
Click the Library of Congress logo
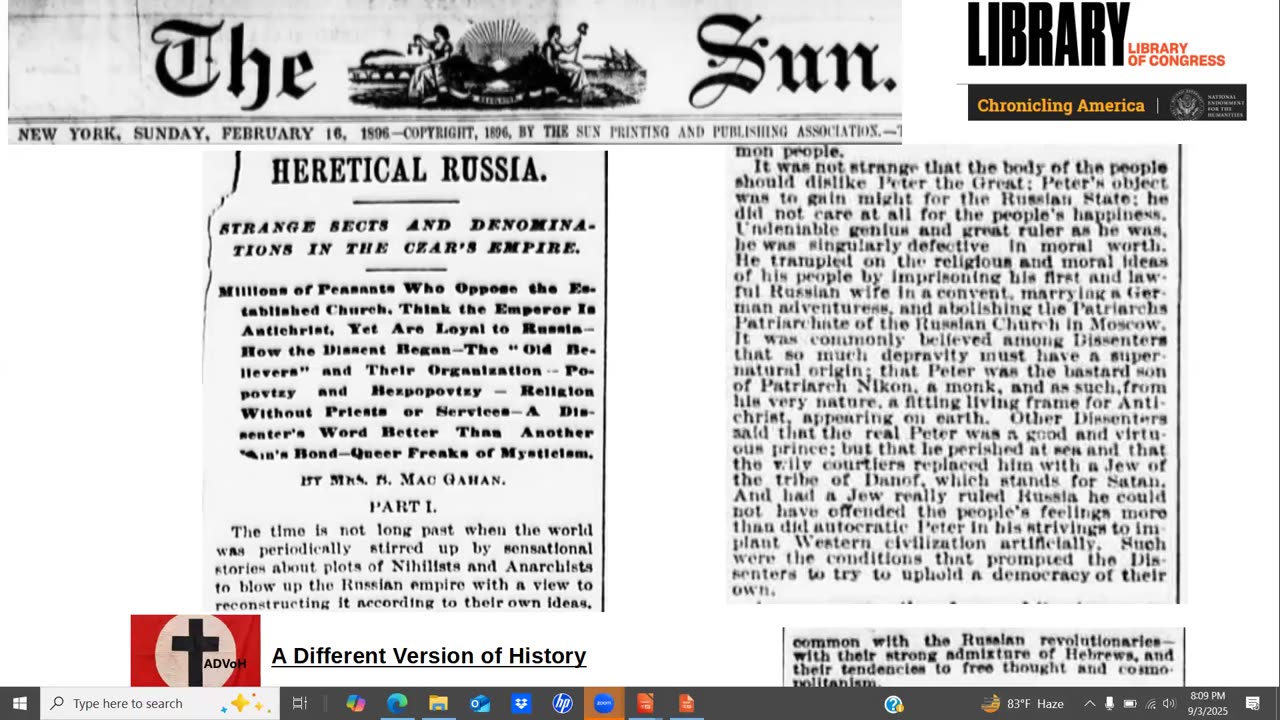tap(1096, 35)
